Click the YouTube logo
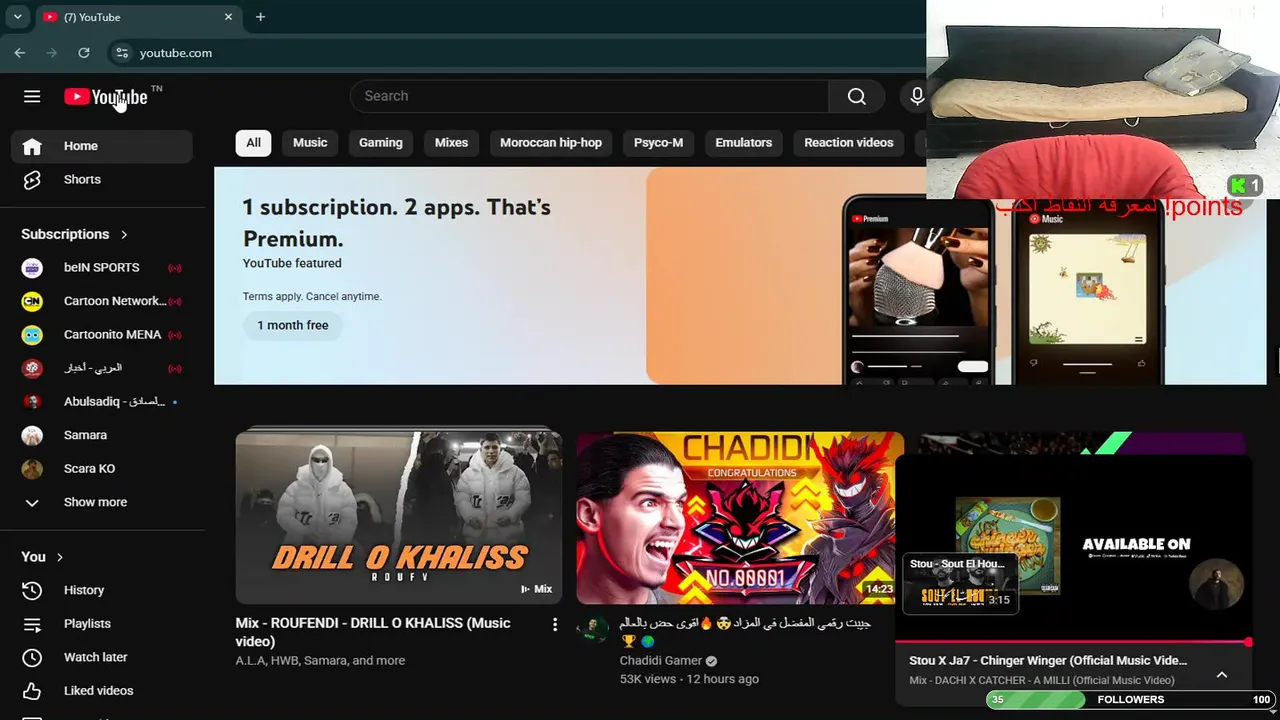Screen dimensions: 1280x720 coord(106,97)
